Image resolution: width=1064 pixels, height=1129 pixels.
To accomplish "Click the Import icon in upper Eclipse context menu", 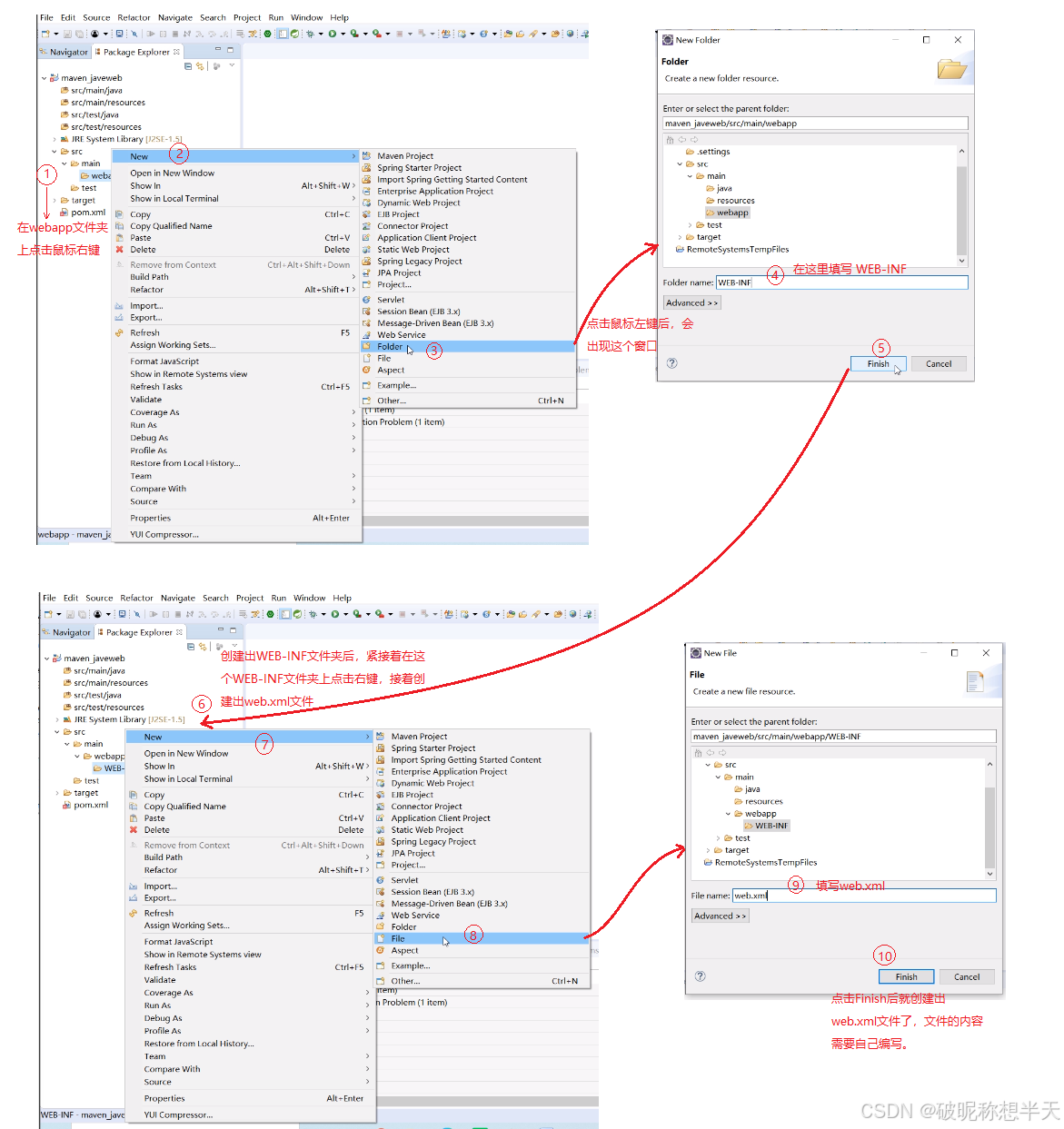I will [119, 306].
